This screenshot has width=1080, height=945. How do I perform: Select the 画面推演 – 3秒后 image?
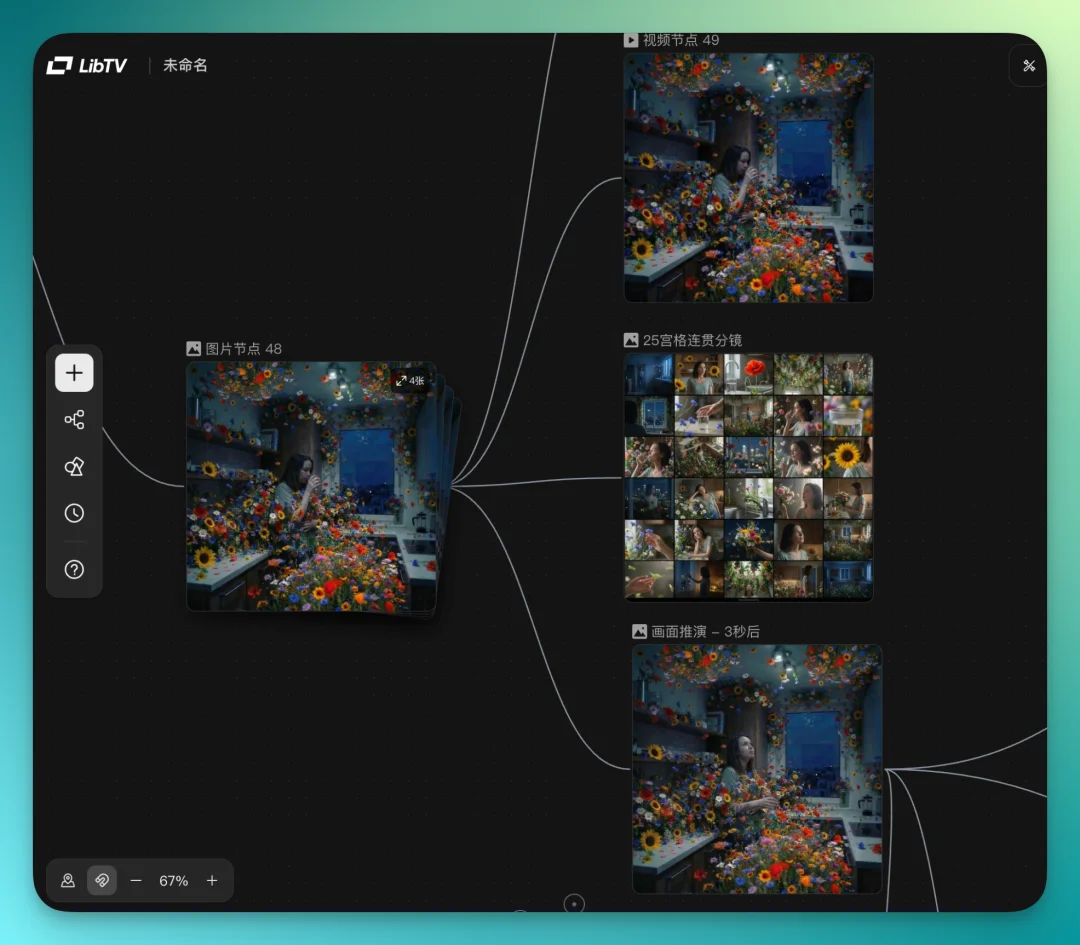[x=757, y=769]
